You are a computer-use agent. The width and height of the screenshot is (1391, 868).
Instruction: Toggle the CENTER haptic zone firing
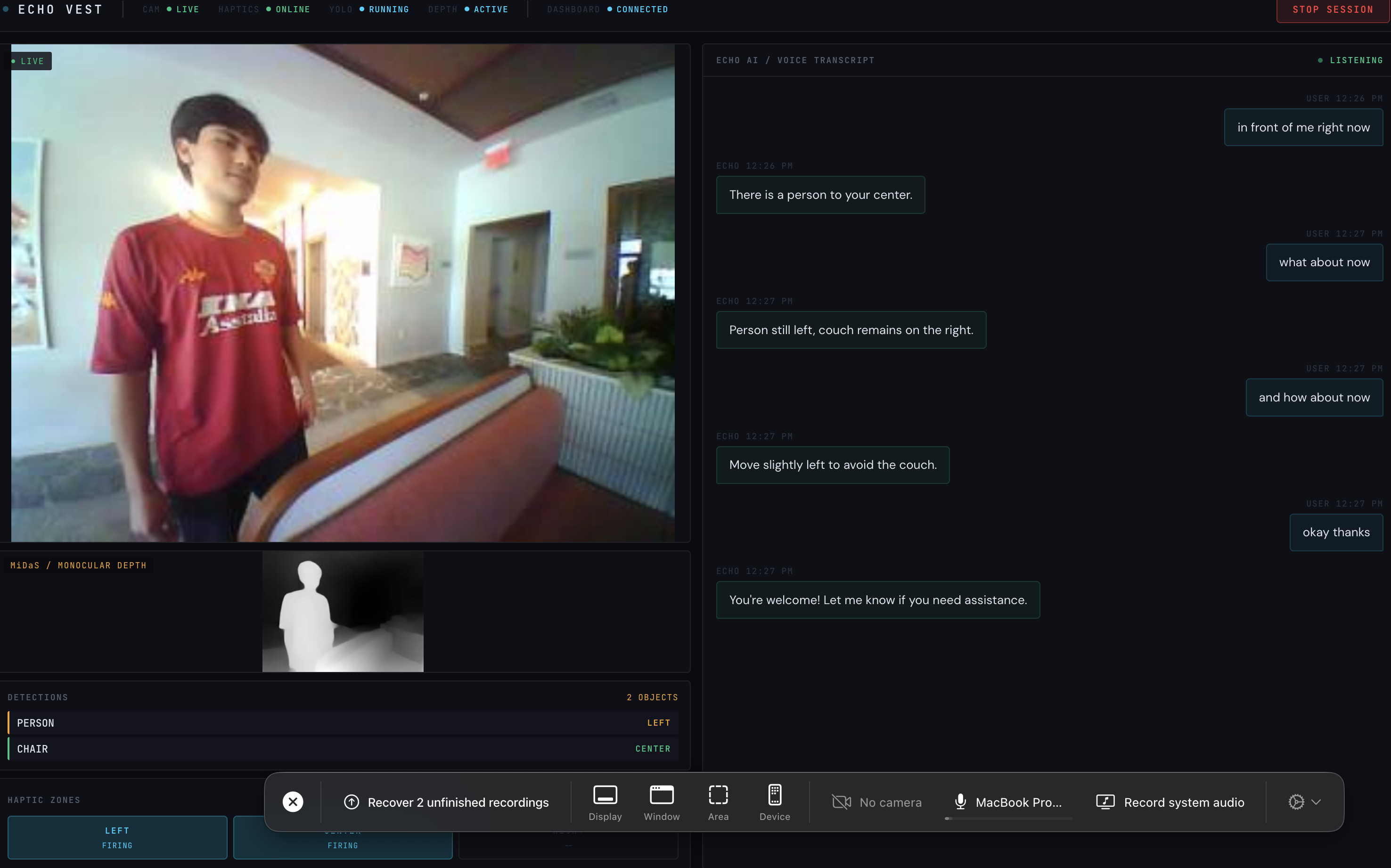point(343,845)
